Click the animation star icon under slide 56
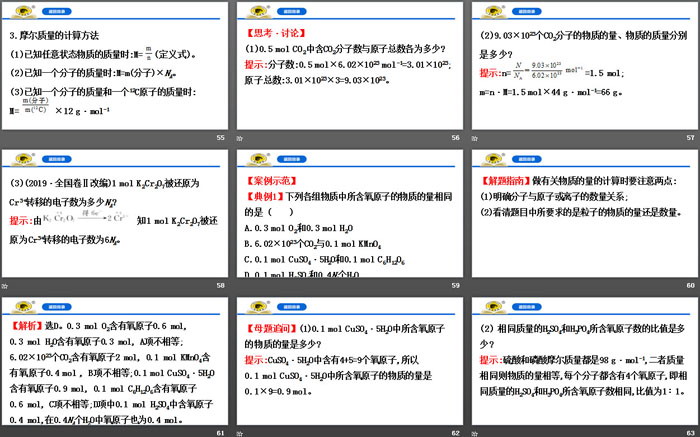 240,139
